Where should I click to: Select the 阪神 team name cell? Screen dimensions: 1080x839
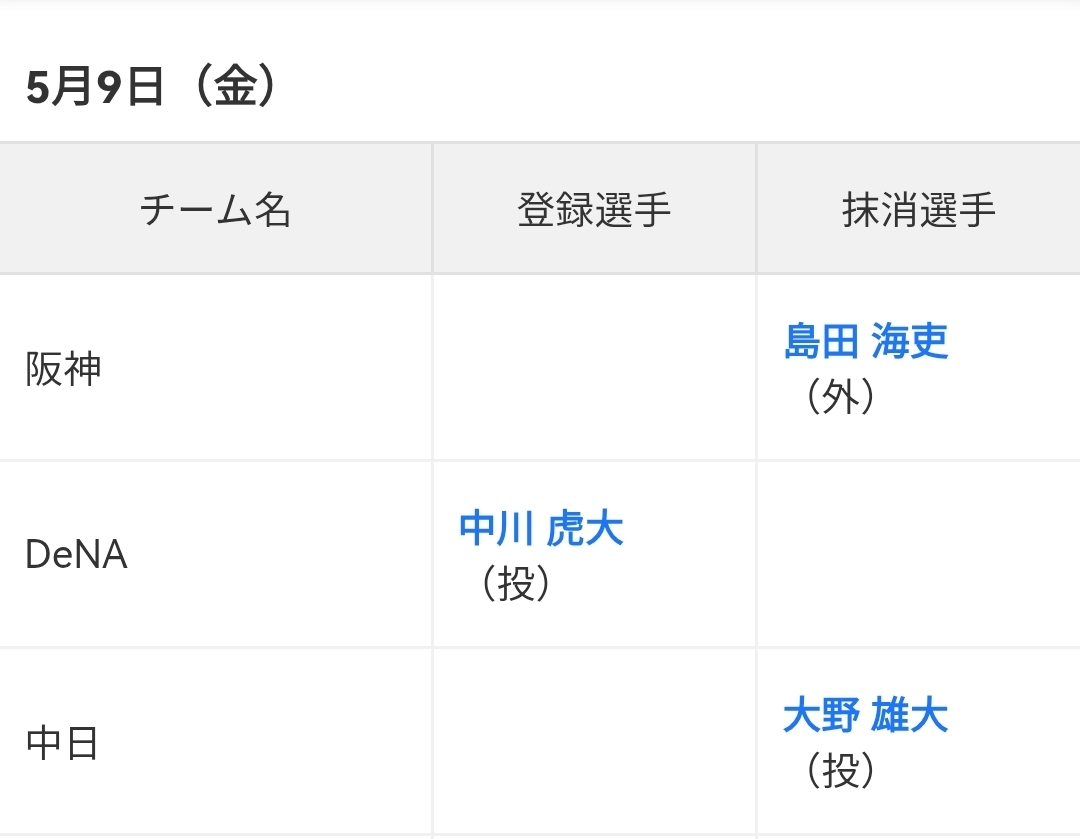pyautogui.click(x=64, y=369)
